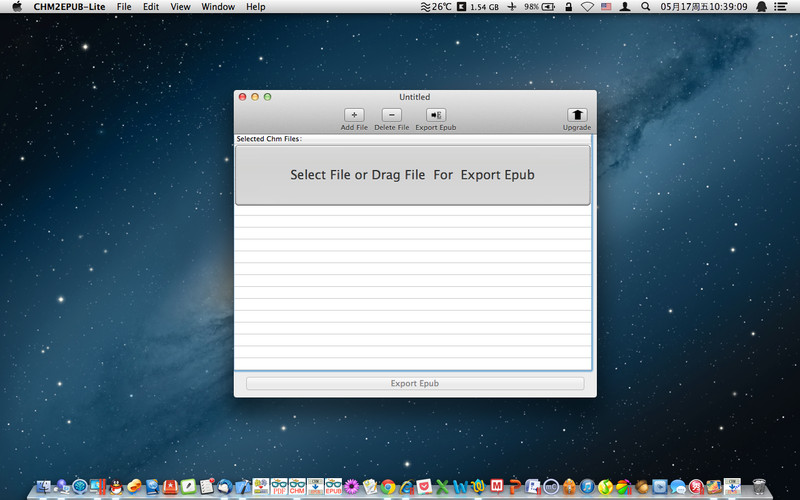The height and width of the screenshot is (500, 800).
Task: Close the Untitled window
Action: click(x=243, y=97)
